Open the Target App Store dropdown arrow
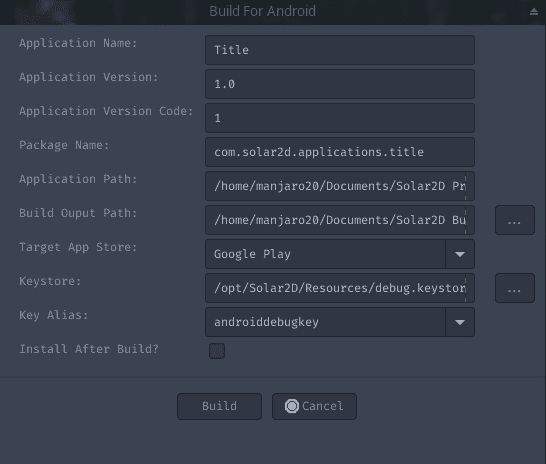The width and height of the screenshot is (546, 464). point(460,254)
